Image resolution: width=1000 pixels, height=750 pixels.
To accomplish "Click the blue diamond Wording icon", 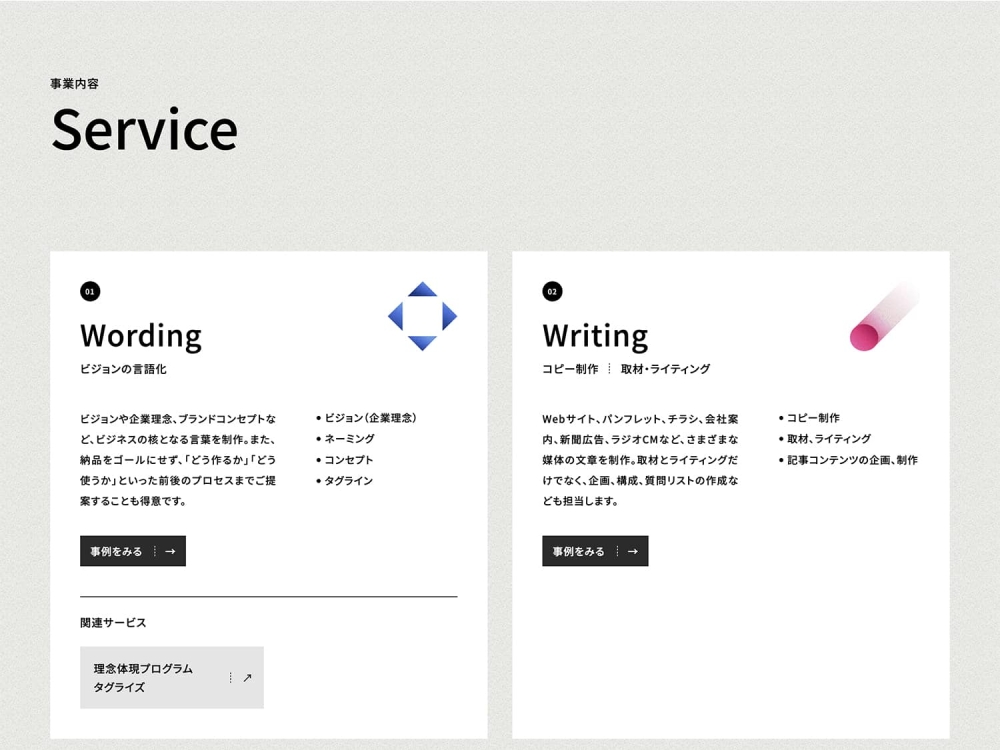I will [x=422, y=316].
